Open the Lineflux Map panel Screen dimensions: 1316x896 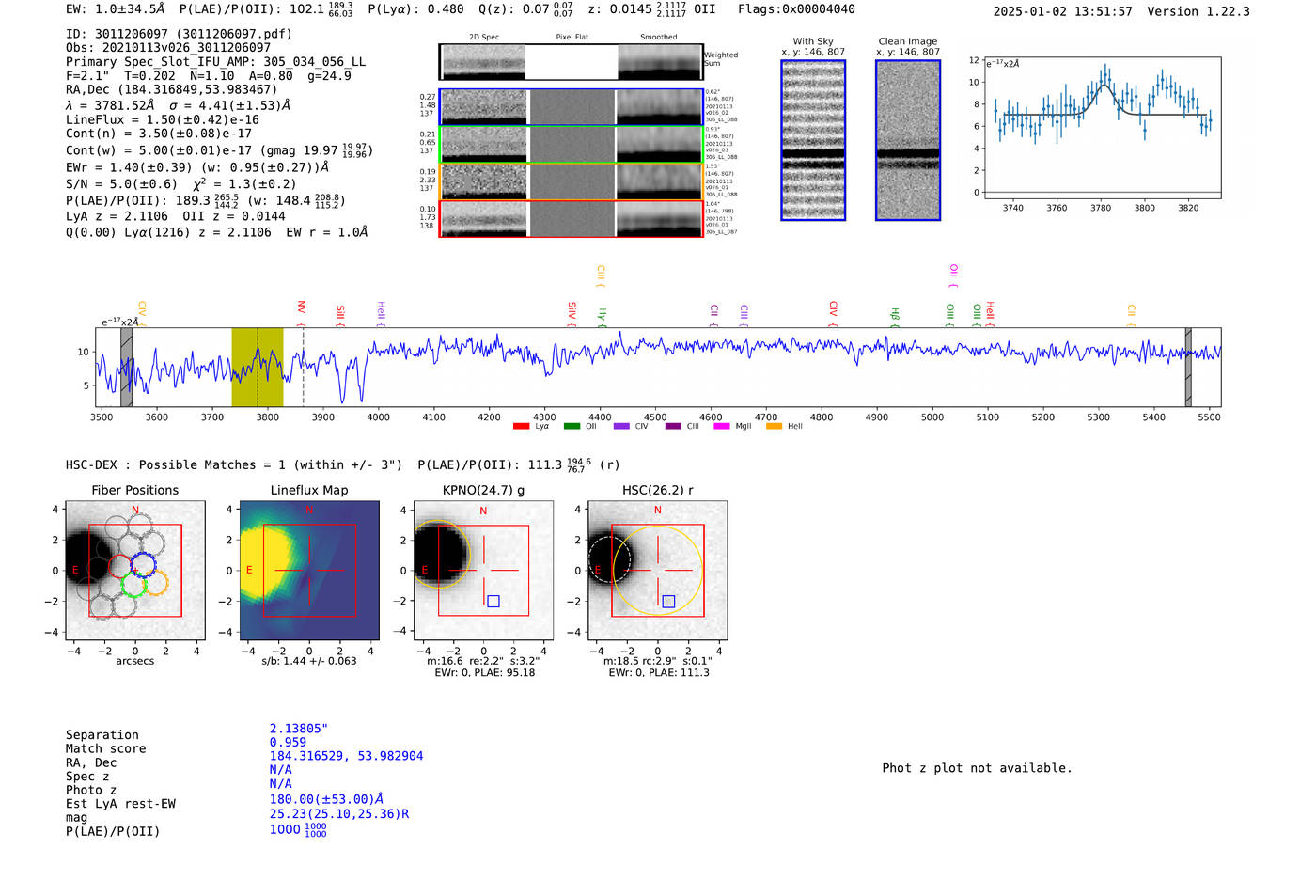[x=309, y=571]
